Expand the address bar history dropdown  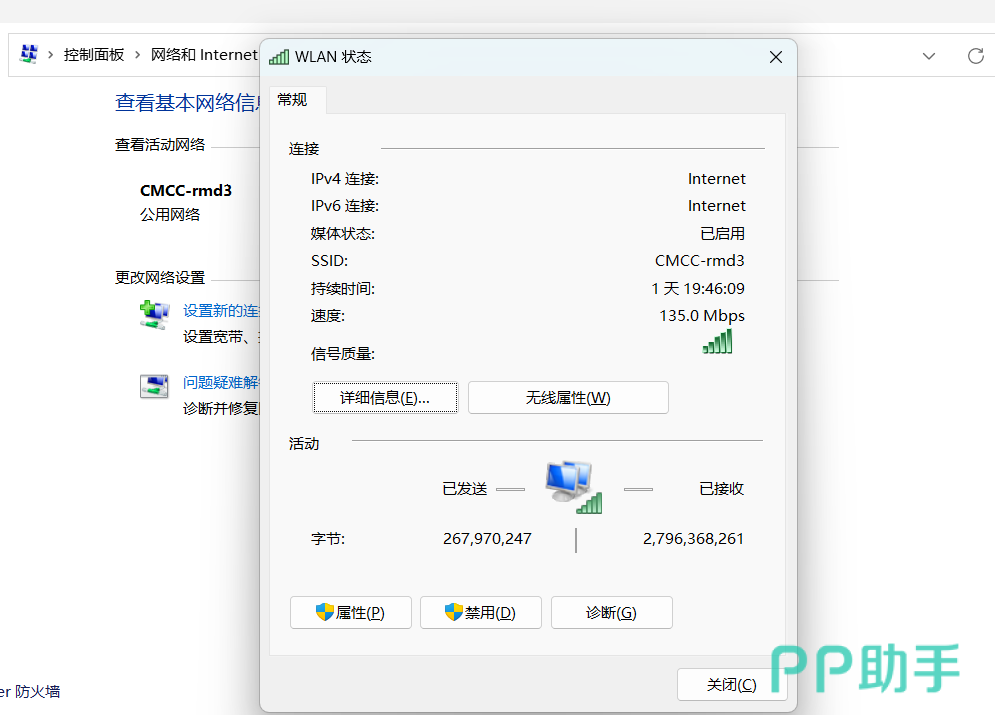point(929,56)
